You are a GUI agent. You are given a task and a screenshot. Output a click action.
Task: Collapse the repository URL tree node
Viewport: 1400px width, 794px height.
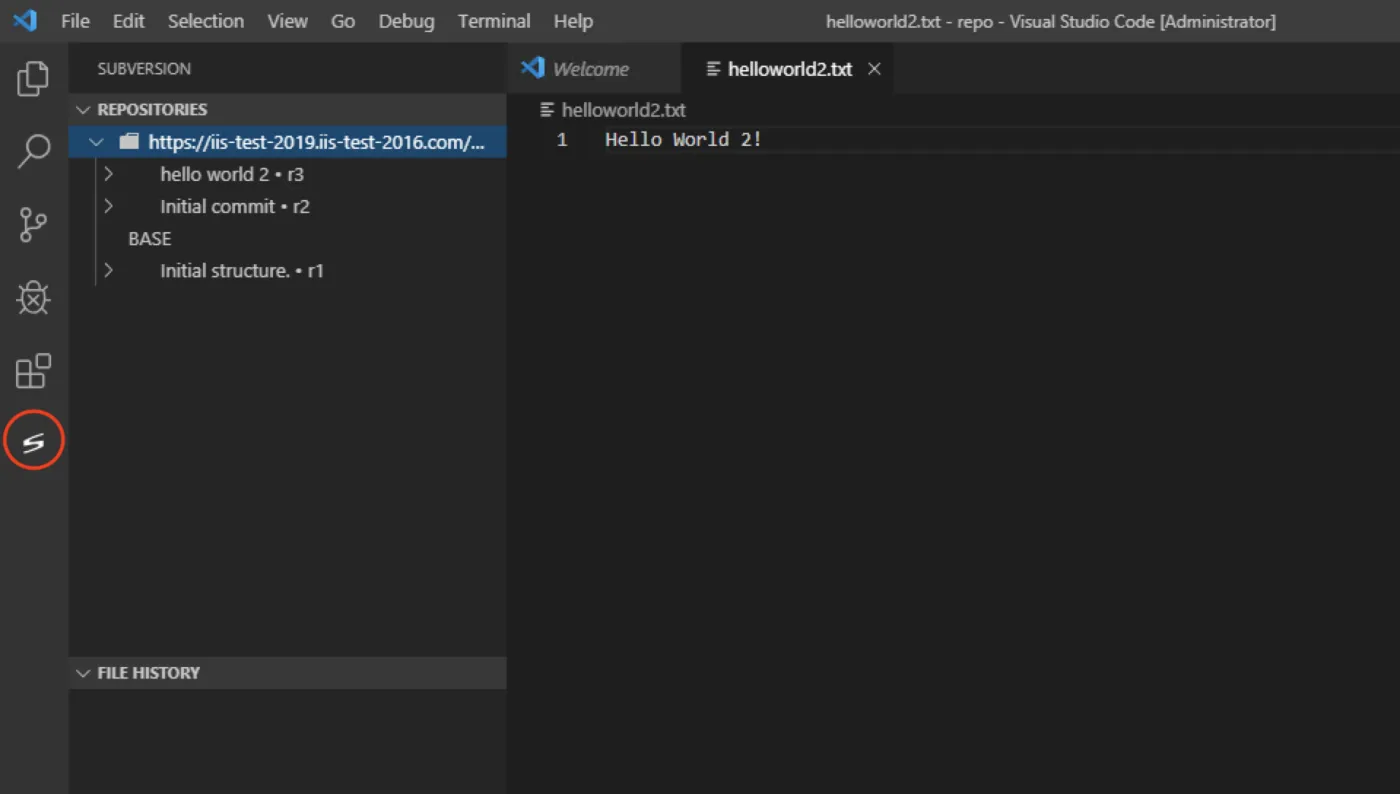tap(97, 142)
